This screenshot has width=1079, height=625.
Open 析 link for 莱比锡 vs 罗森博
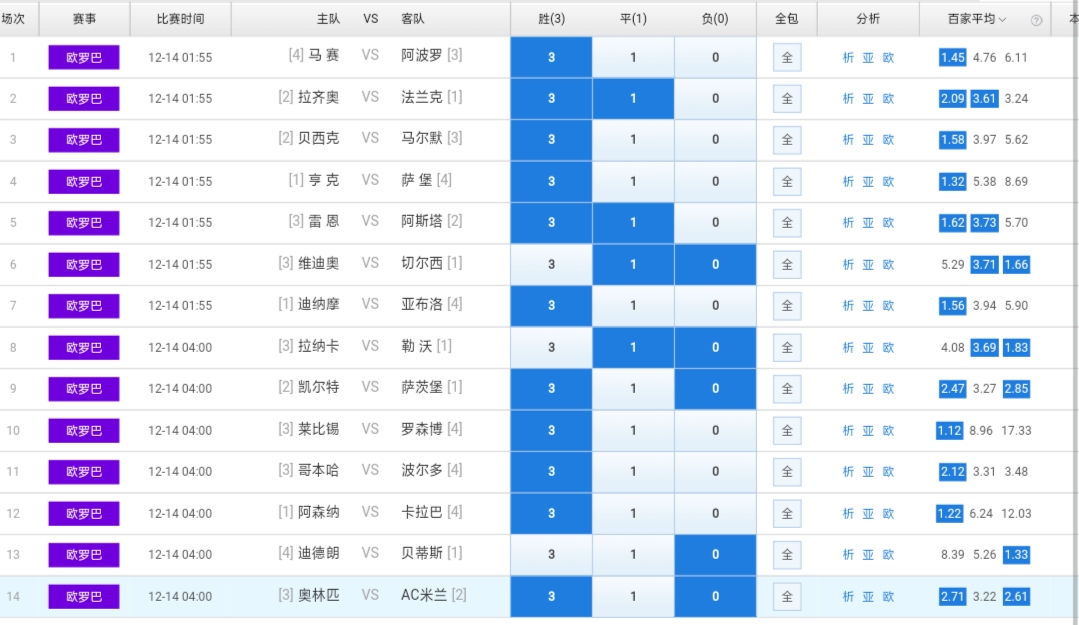pyautogui.click(x=848, y=431)
